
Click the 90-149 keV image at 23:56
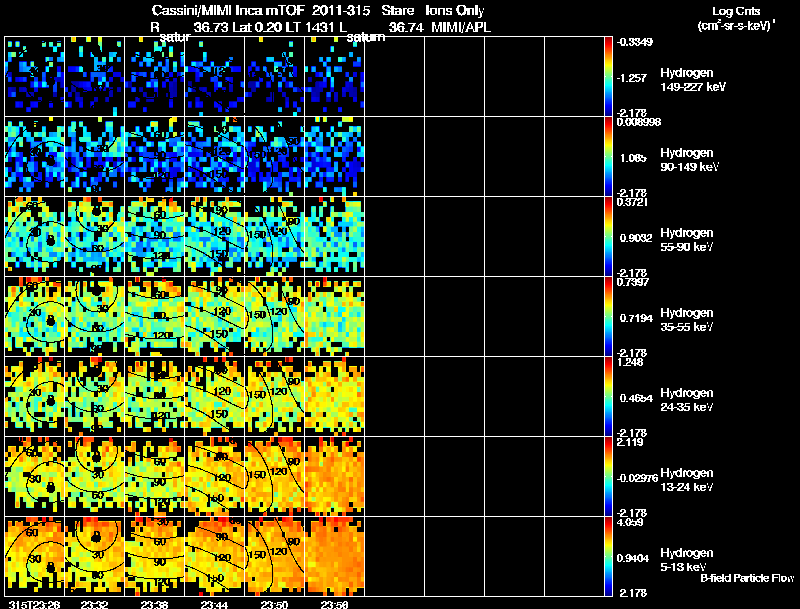(334, 157)
